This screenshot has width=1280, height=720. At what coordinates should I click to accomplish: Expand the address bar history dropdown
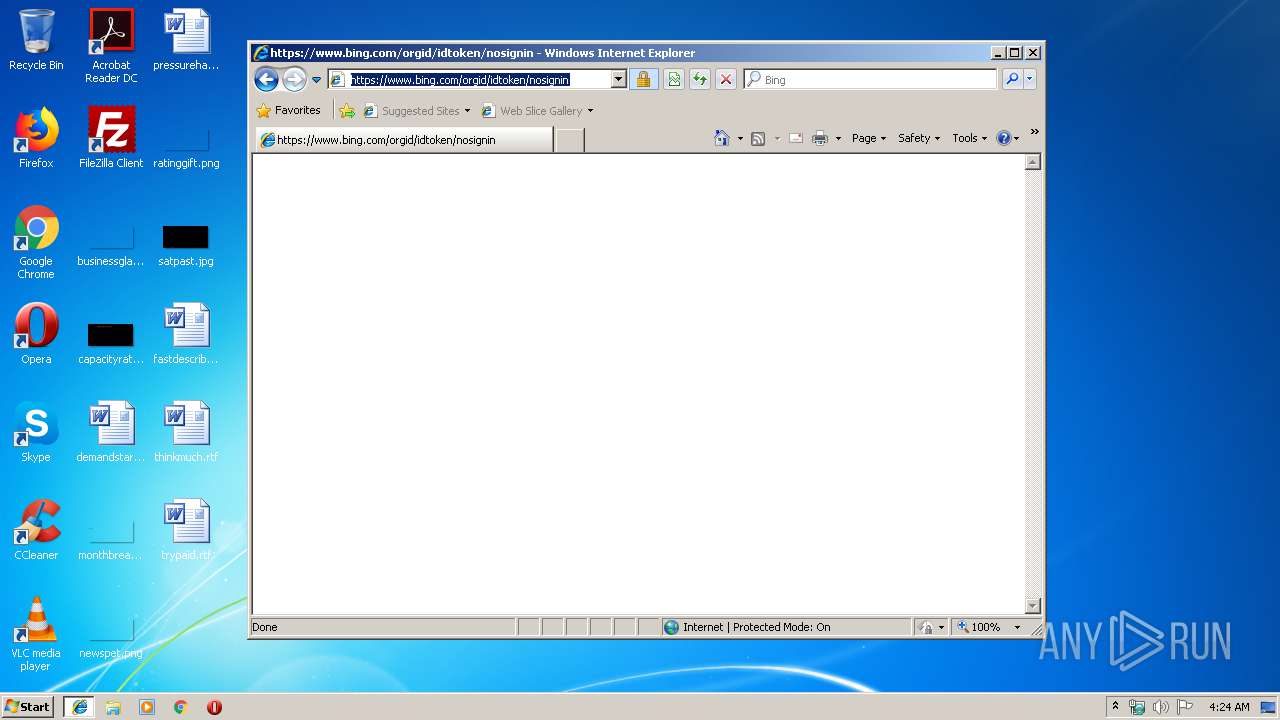(x=618, y=80)
